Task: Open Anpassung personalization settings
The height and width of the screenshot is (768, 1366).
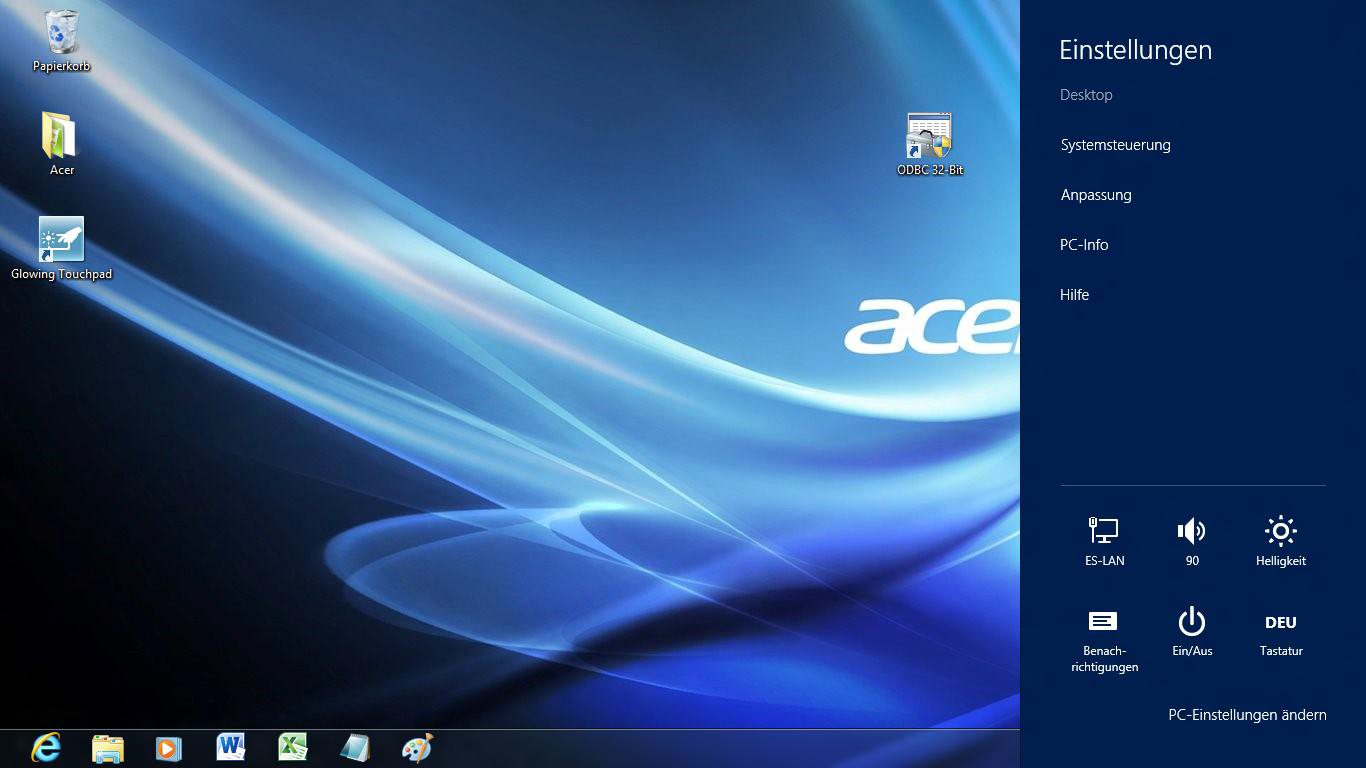Action: click(1096, 195)
